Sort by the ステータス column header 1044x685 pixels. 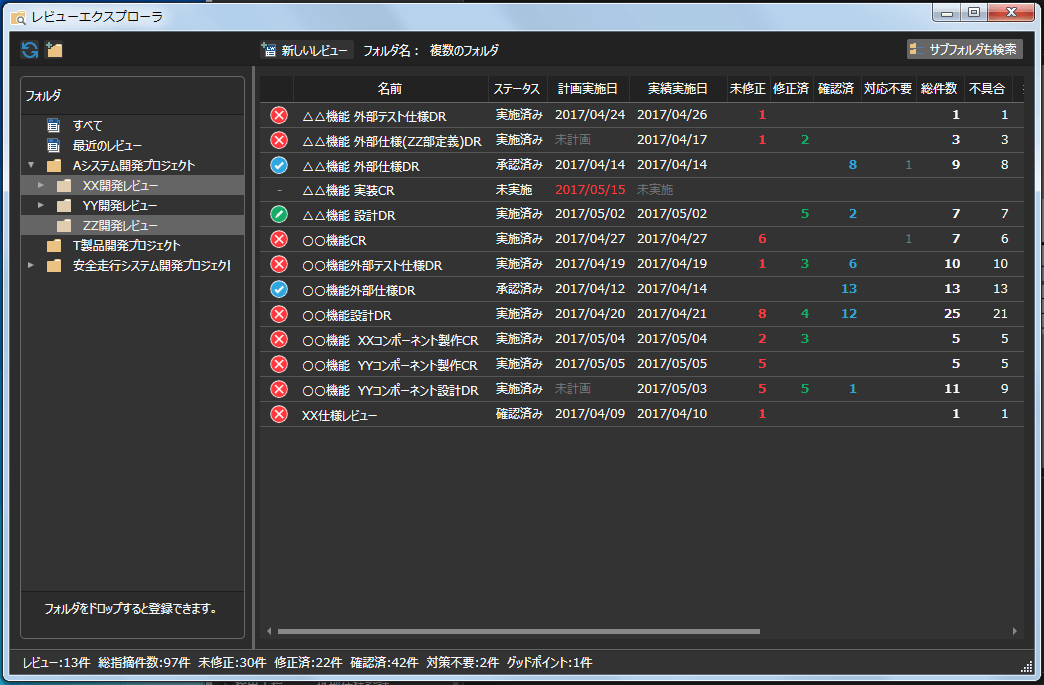(518, 88)
